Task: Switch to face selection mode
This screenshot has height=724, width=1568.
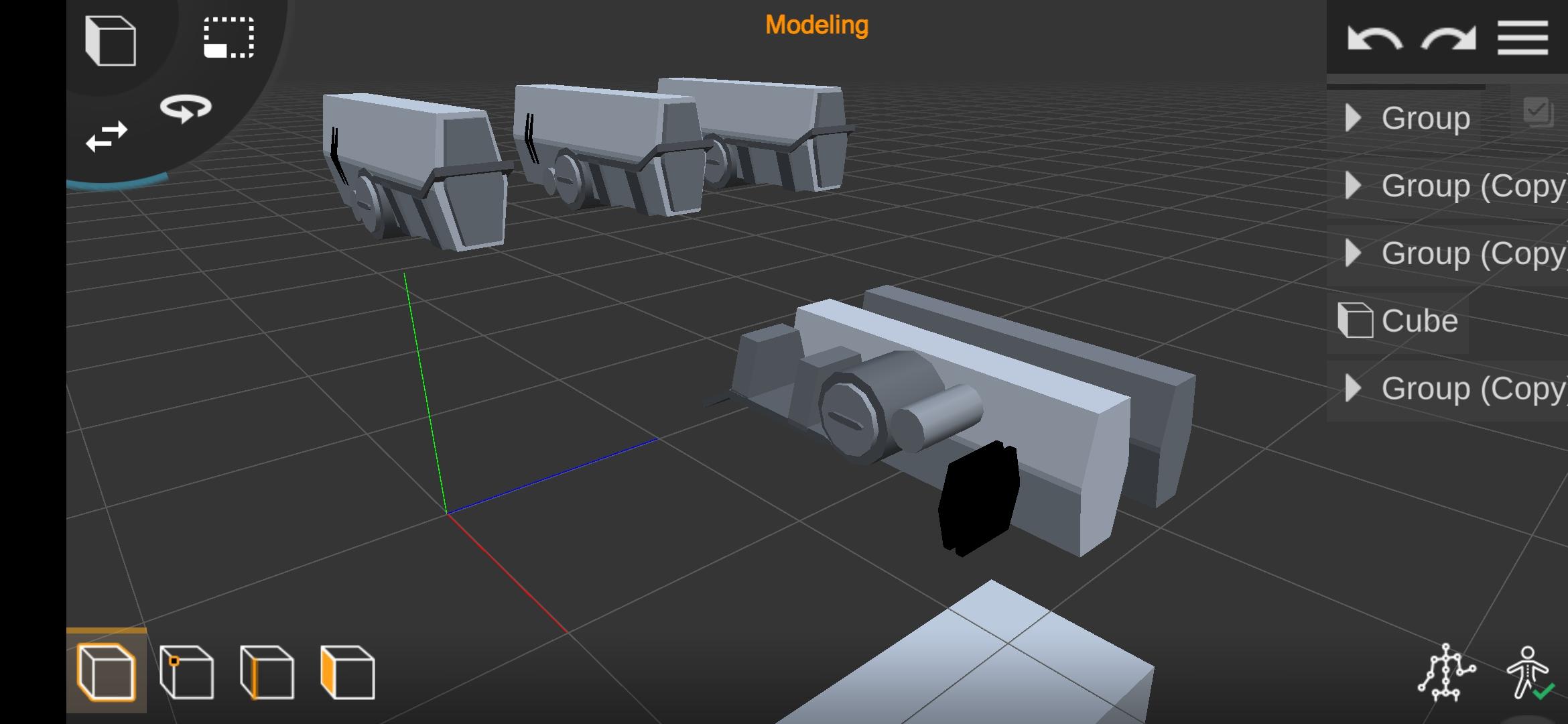Action: (347, 672)
